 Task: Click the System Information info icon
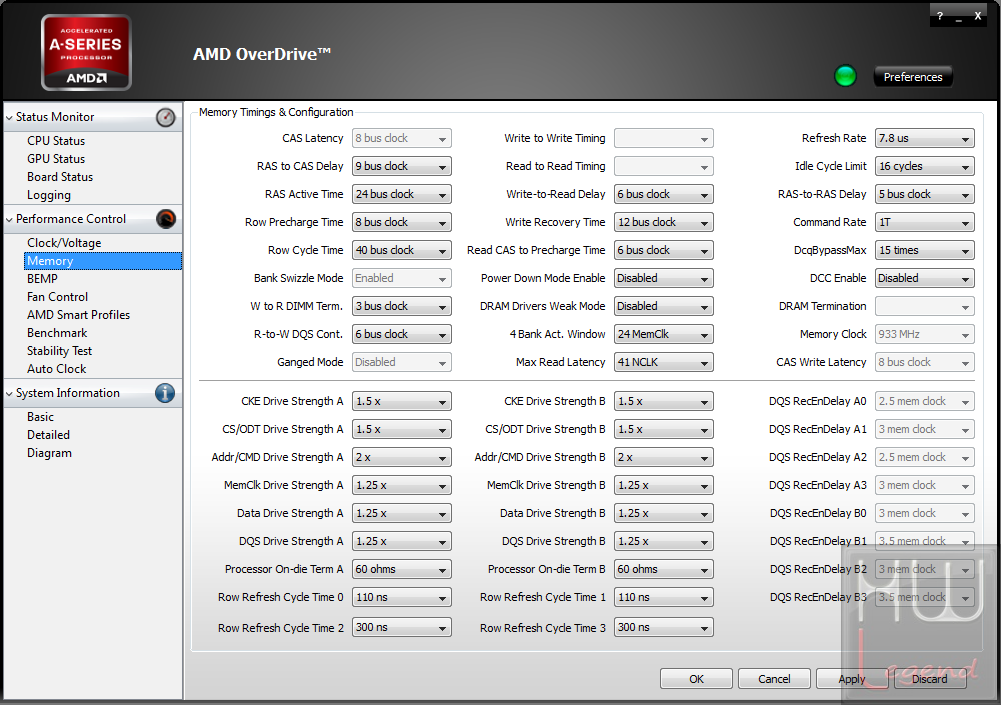click(x=165, y=393)
